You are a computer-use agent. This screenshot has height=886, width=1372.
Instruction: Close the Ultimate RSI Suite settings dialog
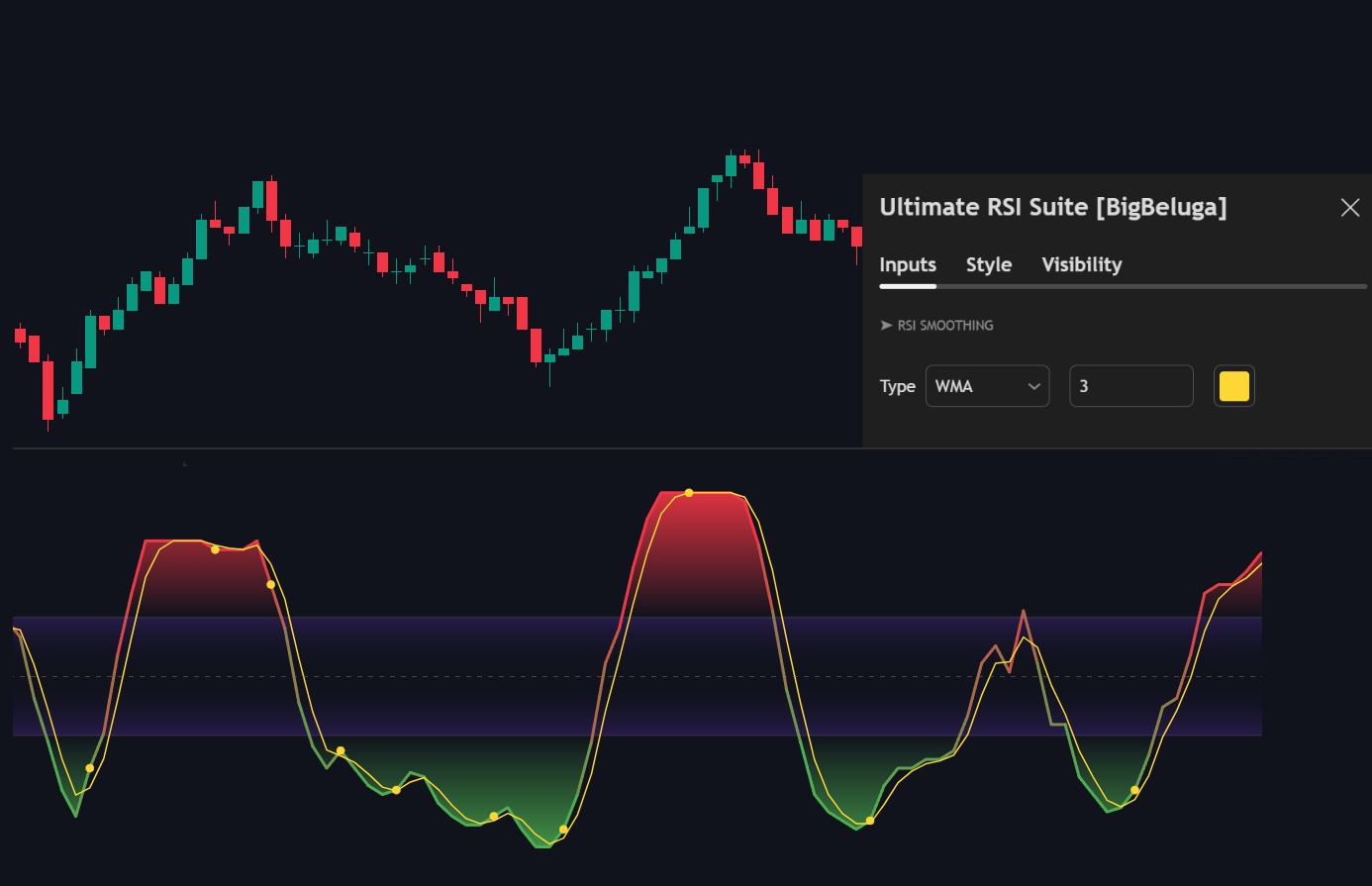(x=1349, y=207)
